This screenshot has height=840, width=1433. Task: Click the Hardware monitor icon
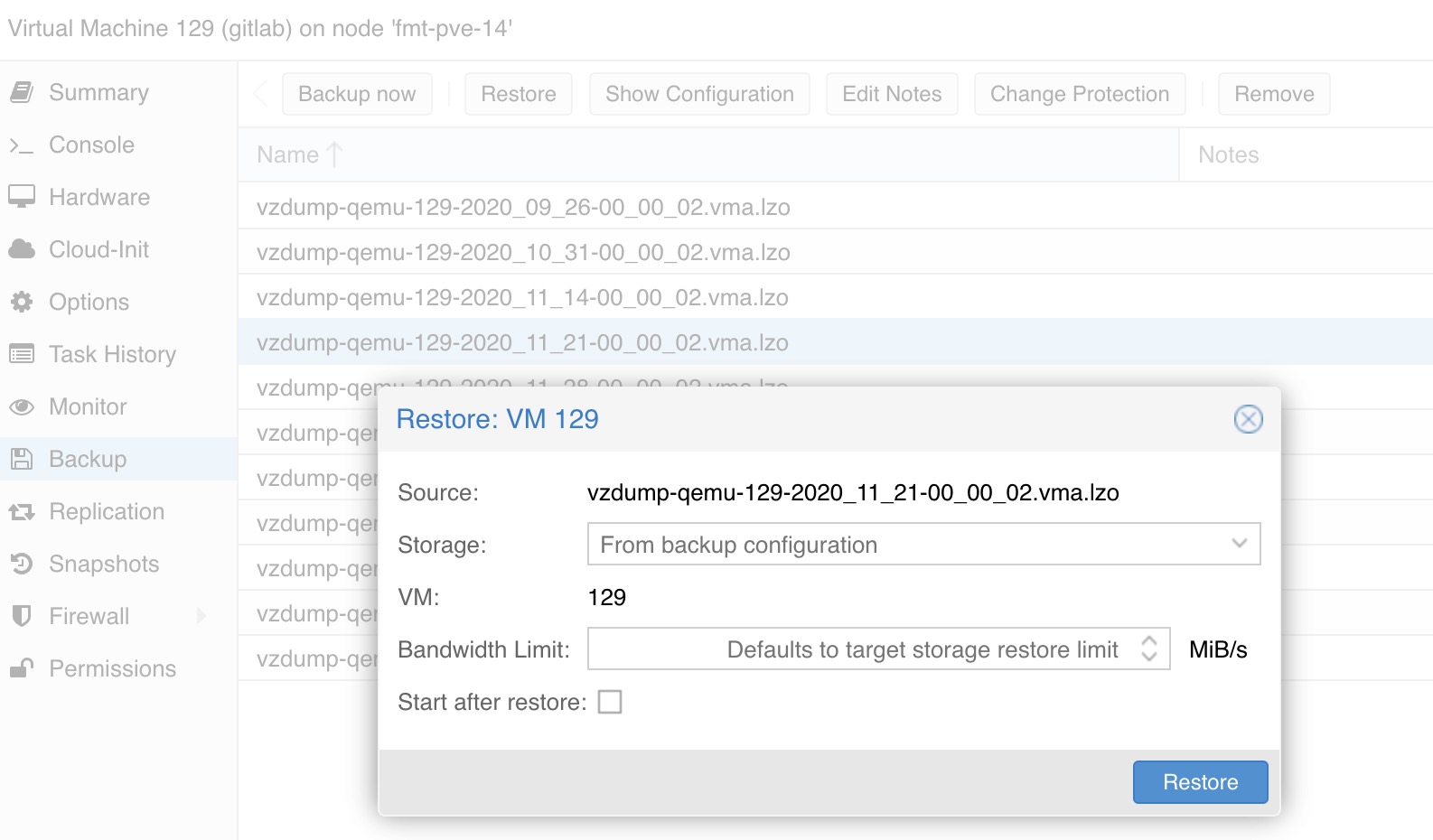(22, 197)
